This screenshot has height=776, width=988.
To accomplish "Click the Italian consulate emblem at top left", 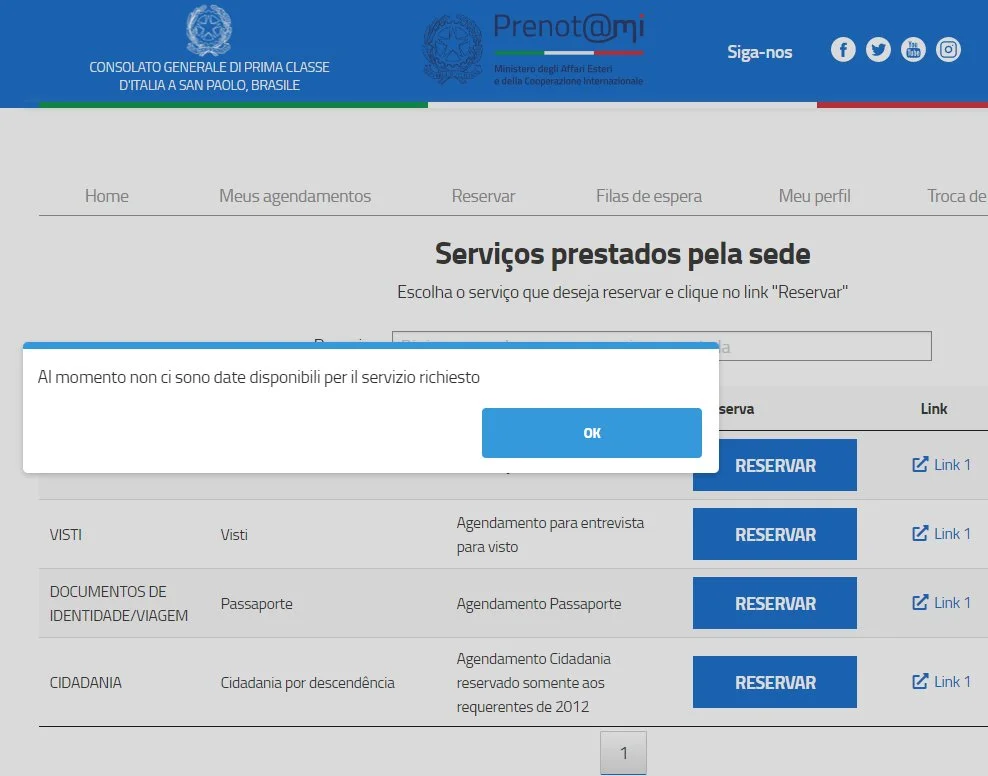I will tap(209, 31).
